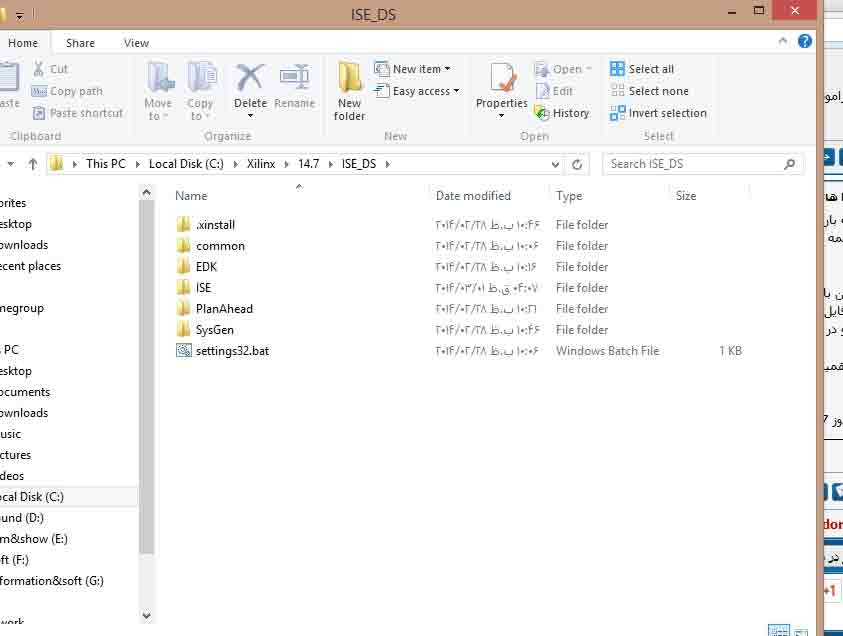Screen dimensions: 843x636
Task: Click the Select none icon
Action: [x=617, y=91]
